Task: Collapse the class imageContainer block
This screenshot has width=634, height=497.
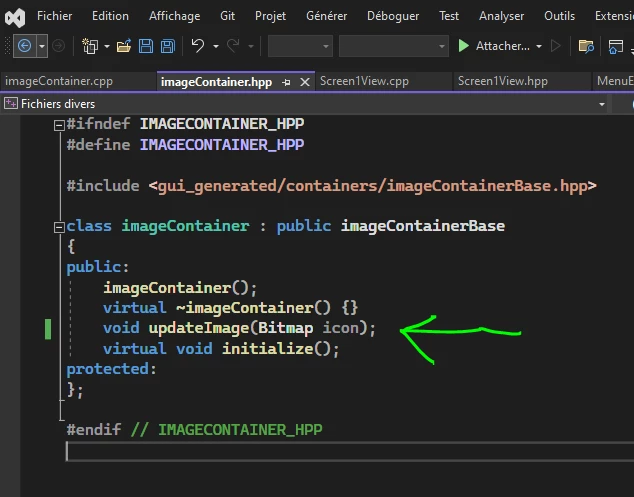Action: pos(59,227)
